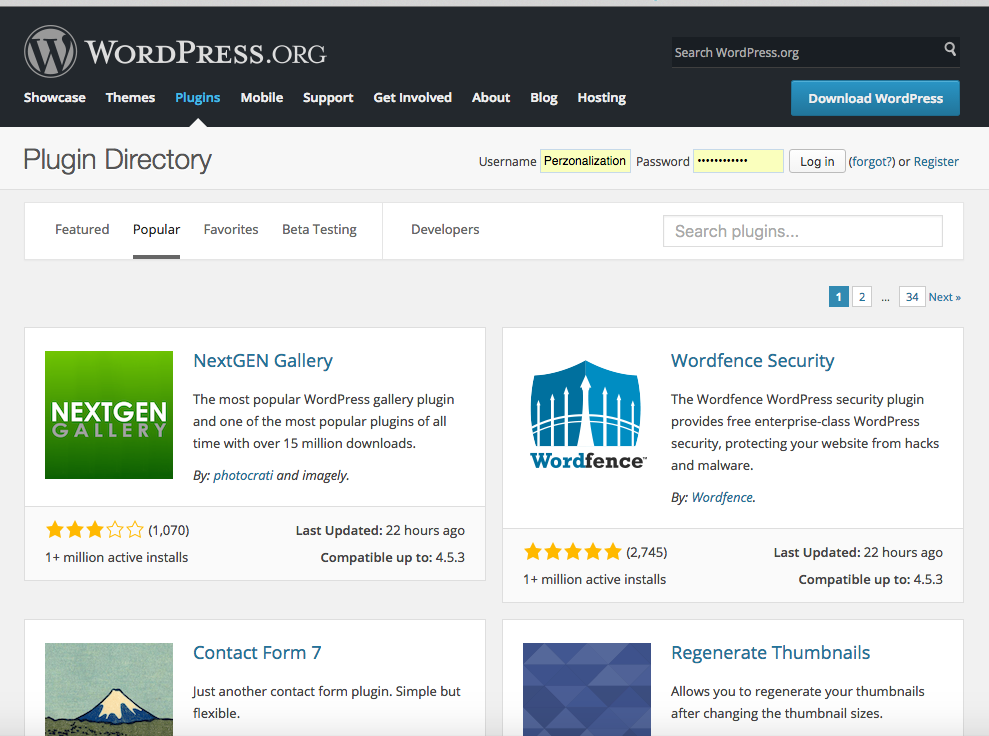This screenshot has width=989, height=736.
Task: Click Wordfence's '1+ million active installs' text
Action: coord(595,580)
